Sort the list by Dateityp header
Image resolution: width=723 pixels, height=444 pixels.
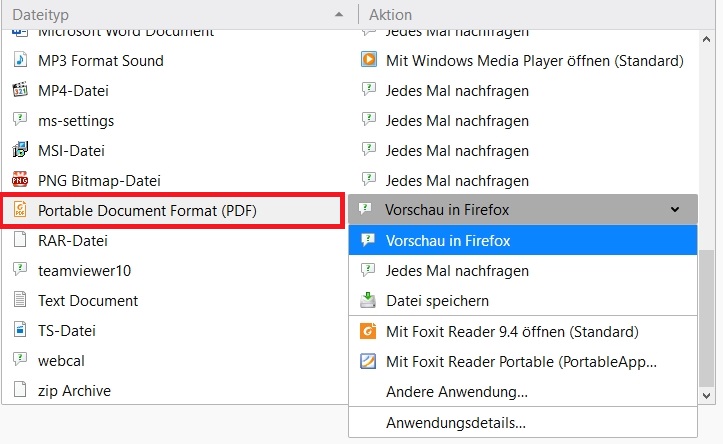tap(178, 15)
